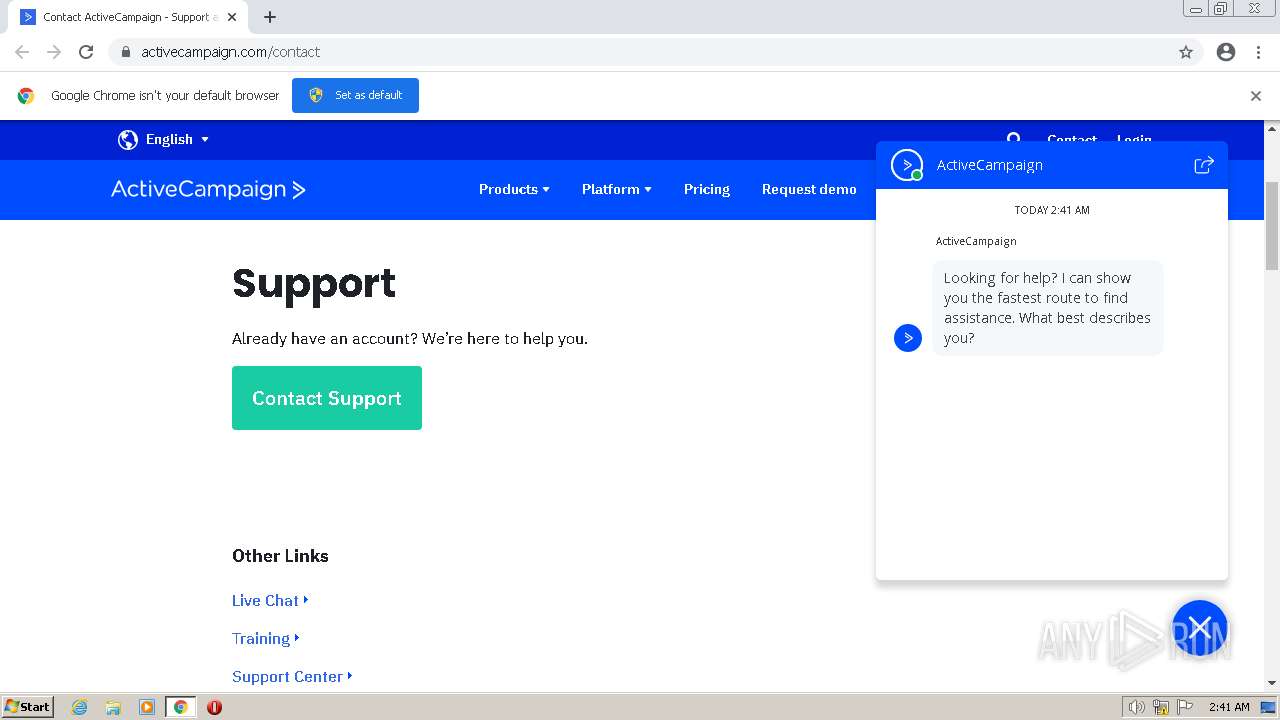Close the Contact ActiveCampaign tab

click(x=233, y=17)
